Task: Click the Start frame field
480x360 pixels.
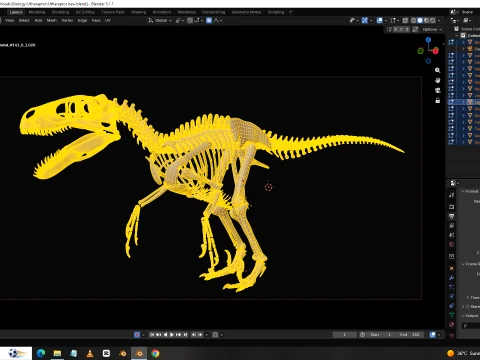Action: [x=381, y=335]
